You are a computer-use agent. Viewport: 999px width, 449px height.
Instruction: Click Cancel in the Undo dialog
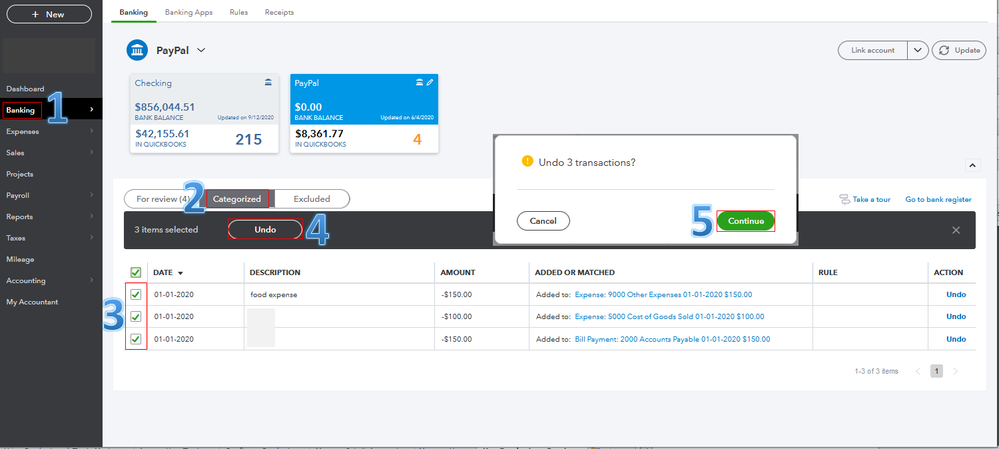[x=543, y=221]
